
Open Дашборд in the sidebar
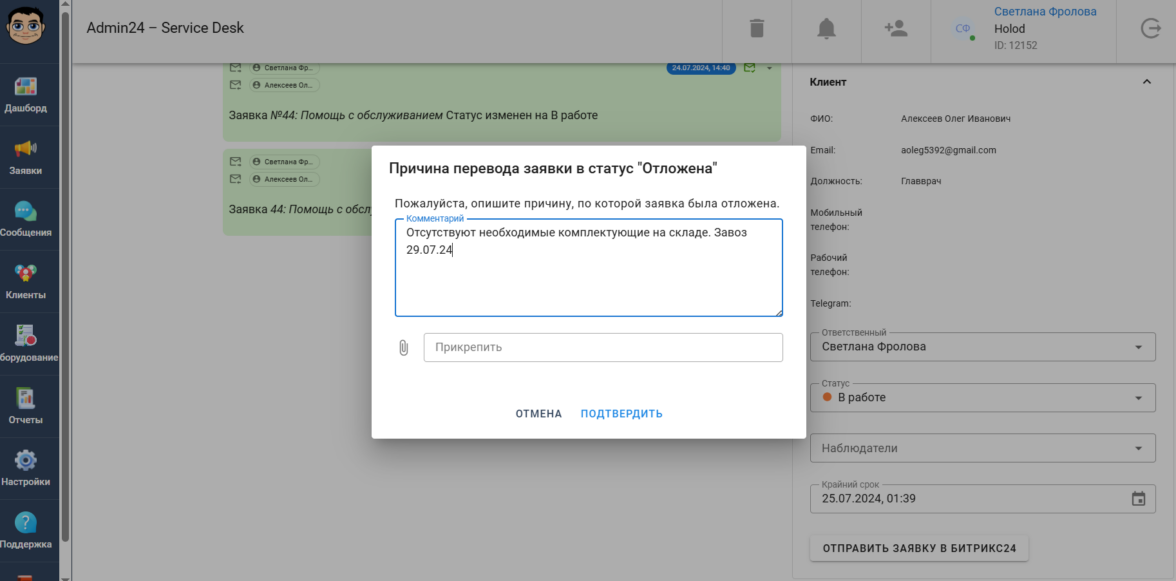click(26, 95)
